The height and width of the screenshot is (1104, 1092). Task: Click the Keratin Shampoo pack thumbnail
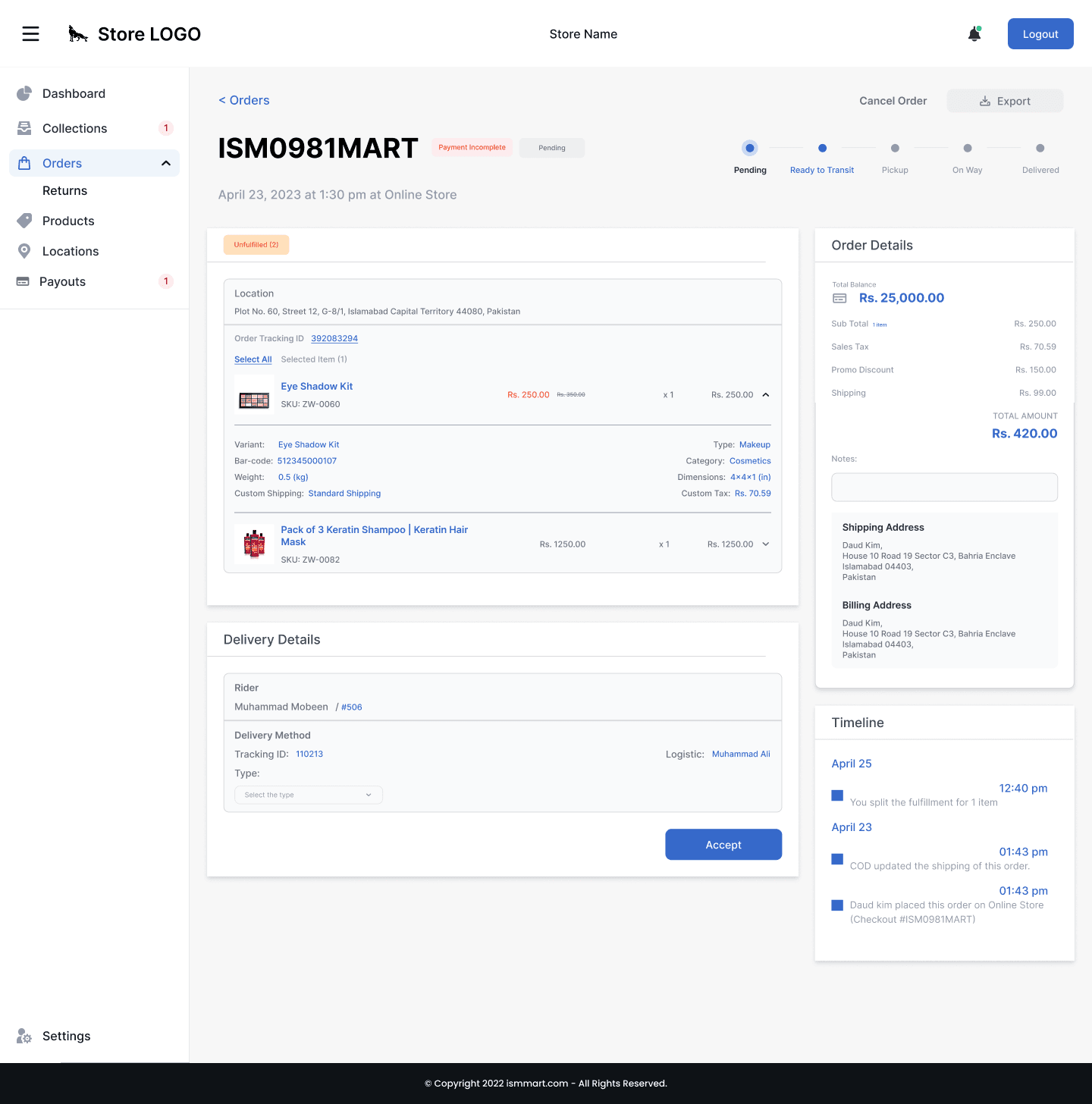tap(254, 544)
